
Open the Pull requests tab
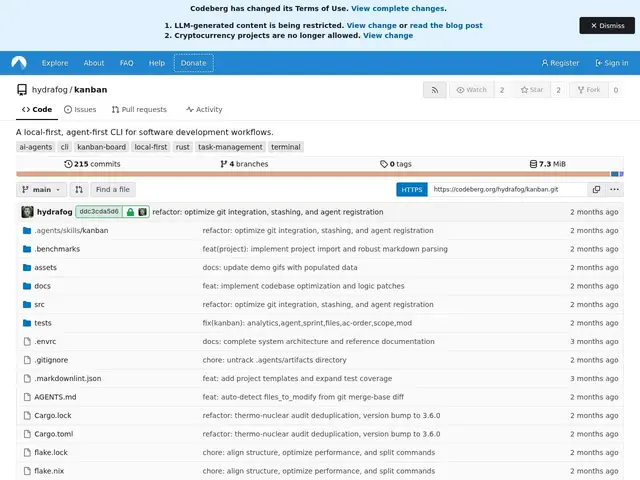[139, 109]
